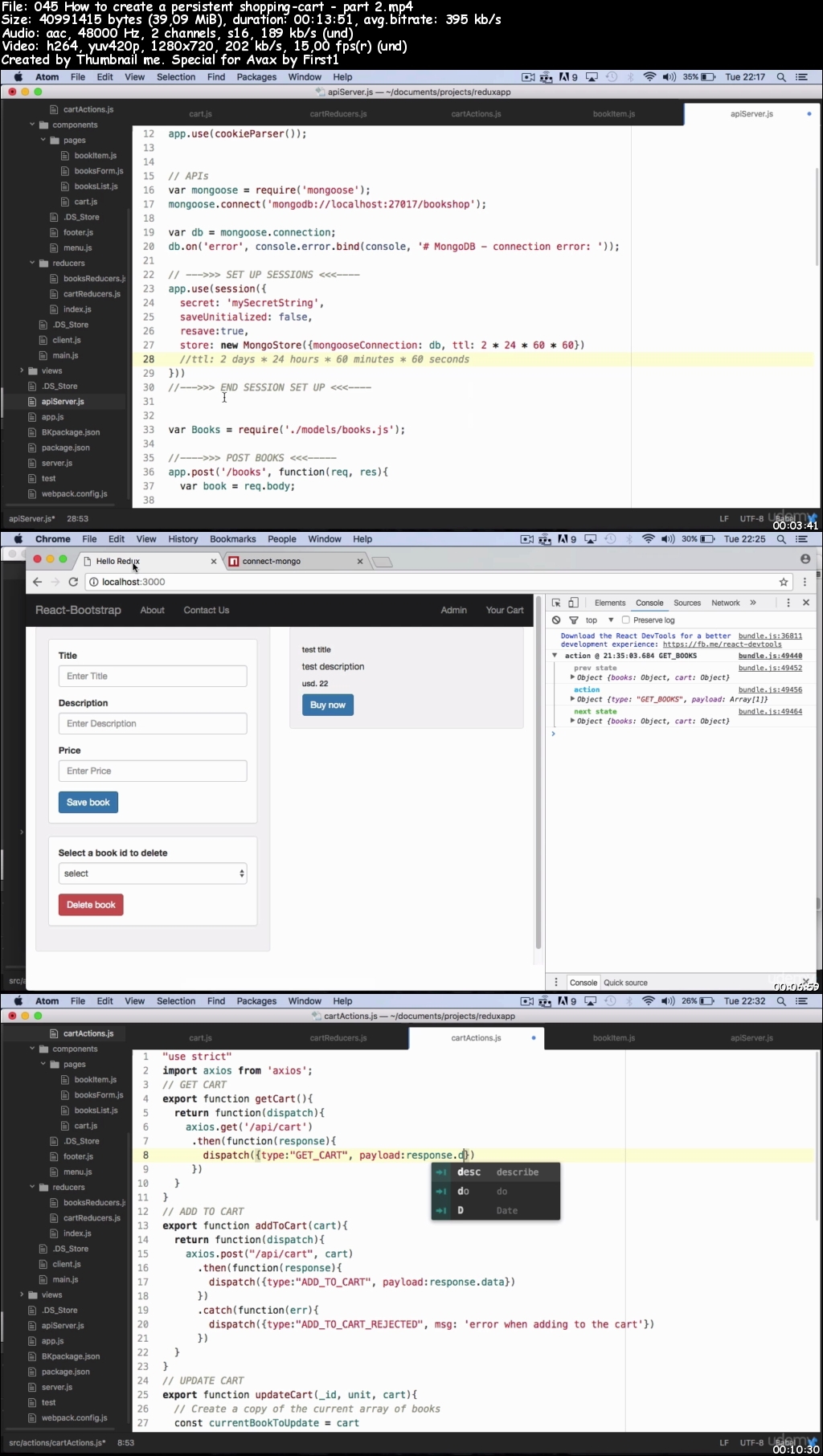The width and height of the screenshot is (823, 1456).
Task: Close the connect-mongo Chrome tab
Action: coord(360,562)
